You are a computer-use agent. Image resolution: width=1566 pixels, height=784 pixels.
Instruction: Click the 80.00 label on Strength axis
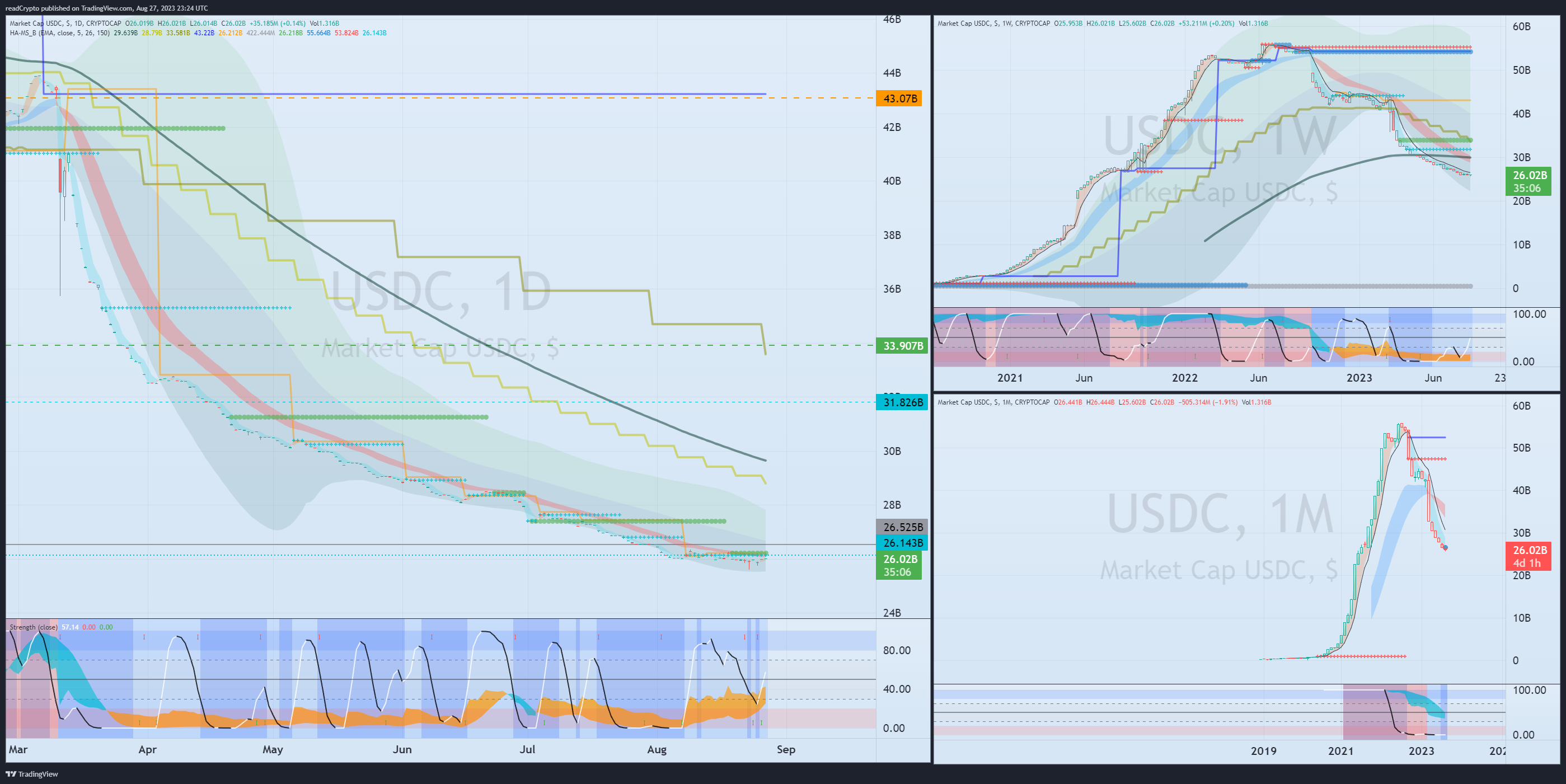click(x=897, y=650)
